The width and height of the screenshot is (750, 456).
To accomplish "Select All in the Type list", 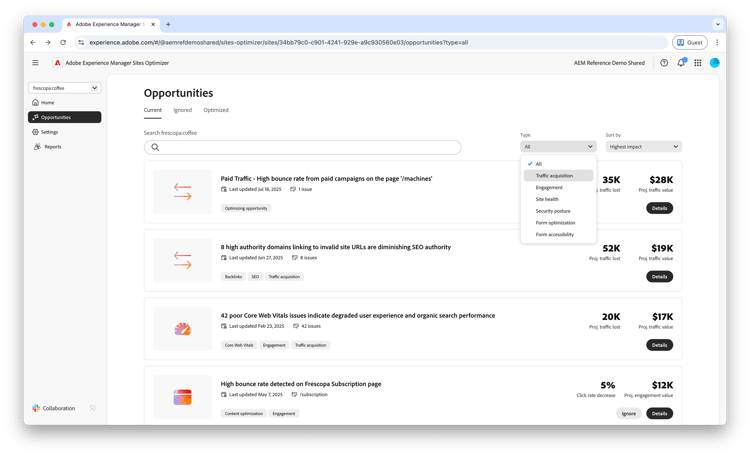I will point(558,164).
